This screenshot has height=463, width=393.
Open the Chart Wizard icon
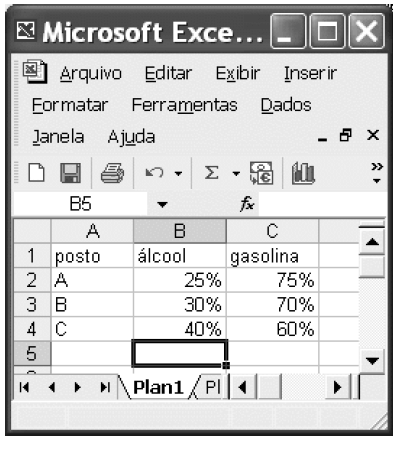pos(303,173)
